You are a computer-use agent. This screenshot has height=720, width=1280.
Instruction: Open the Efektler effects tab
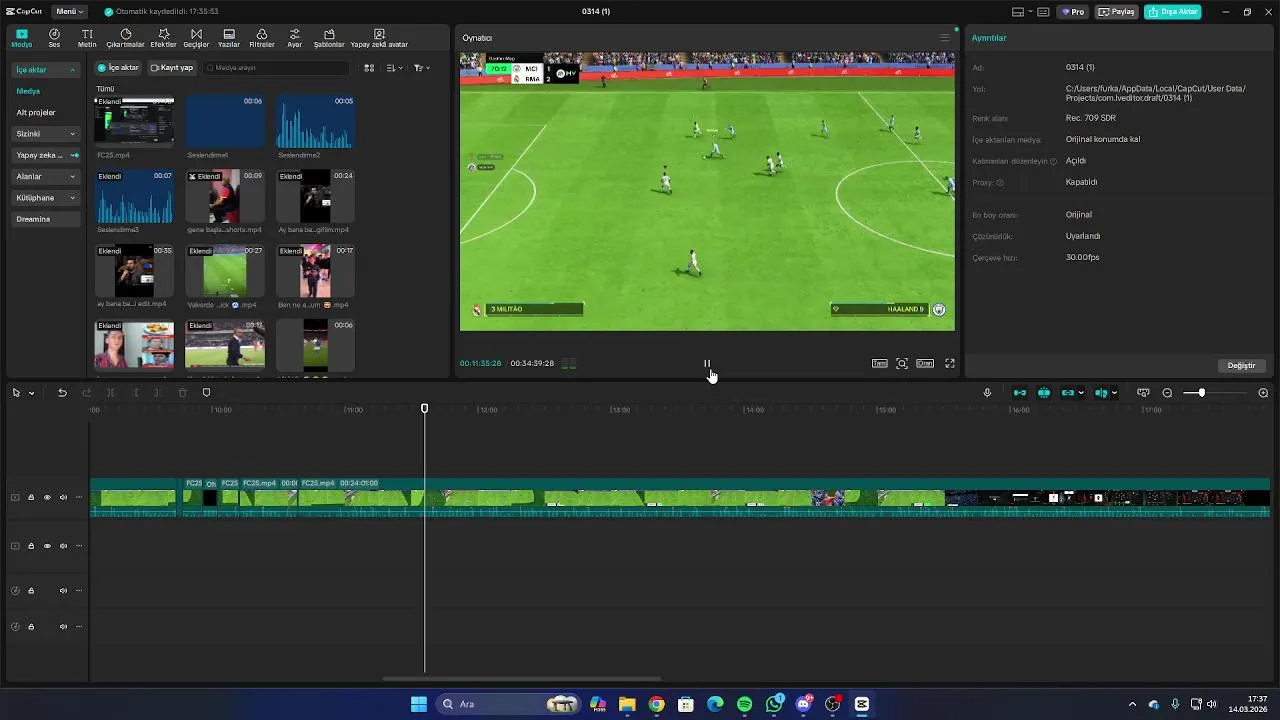(x=163, y=38)
